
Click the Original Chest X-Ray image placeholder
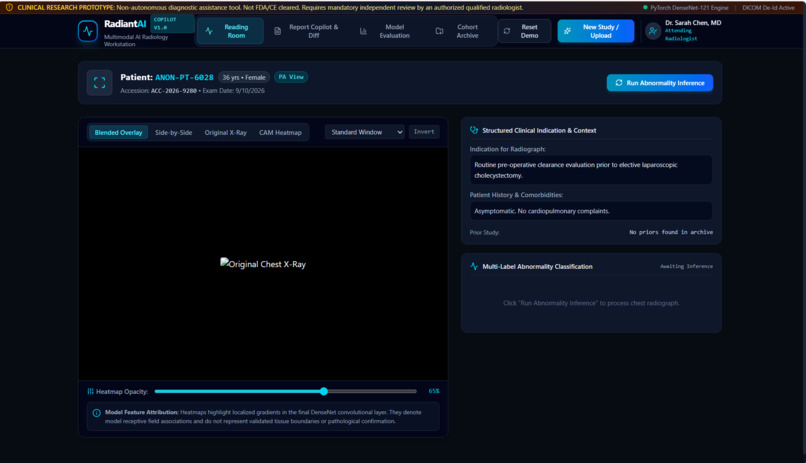[263, 264]
